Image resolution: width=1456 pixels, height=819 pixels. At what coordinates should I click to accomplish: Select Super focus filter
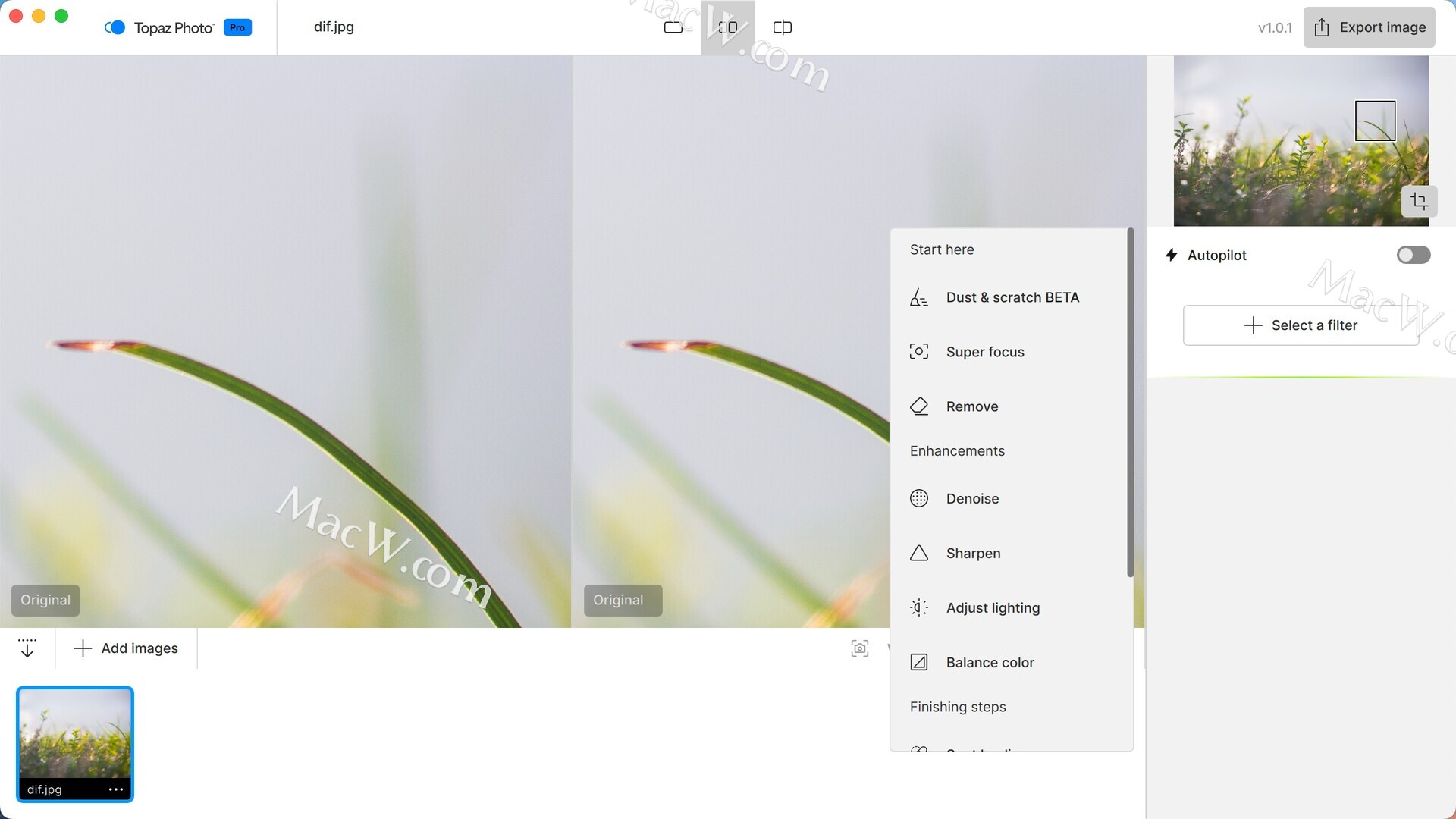point(984,352)
